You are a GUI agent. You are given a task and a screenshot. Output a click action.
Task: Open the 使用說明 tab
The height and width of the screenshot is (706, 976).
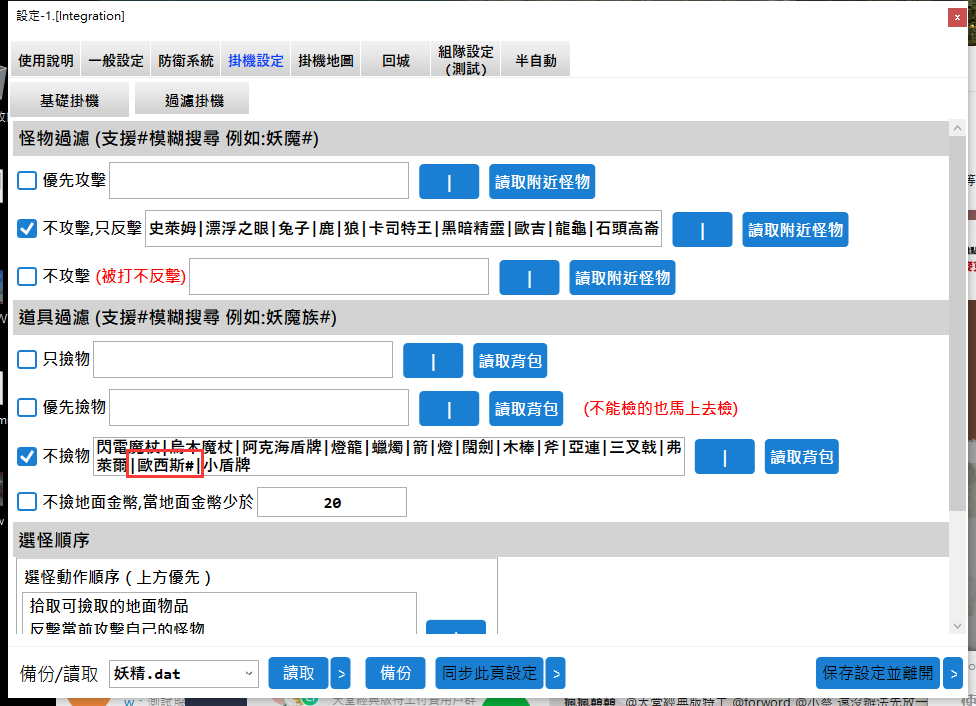pos(45,60)
